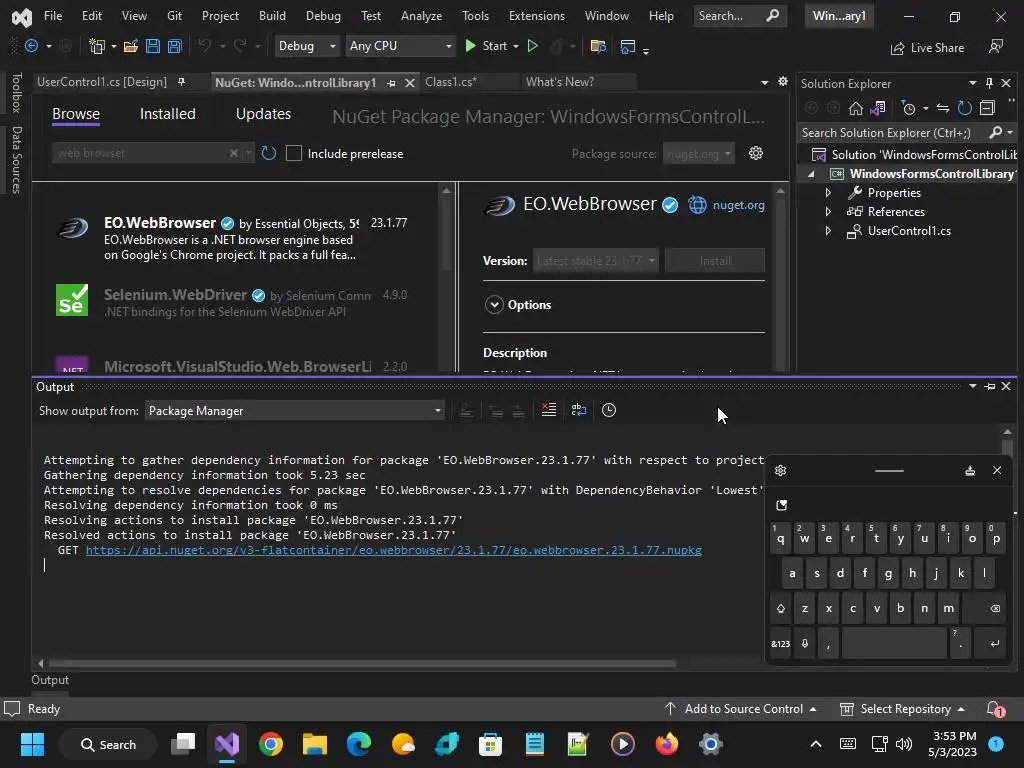The height and width of the screenshot is (768, 1024).
Task: Collapse all in Solution Explorer
Action: point(987,108)
